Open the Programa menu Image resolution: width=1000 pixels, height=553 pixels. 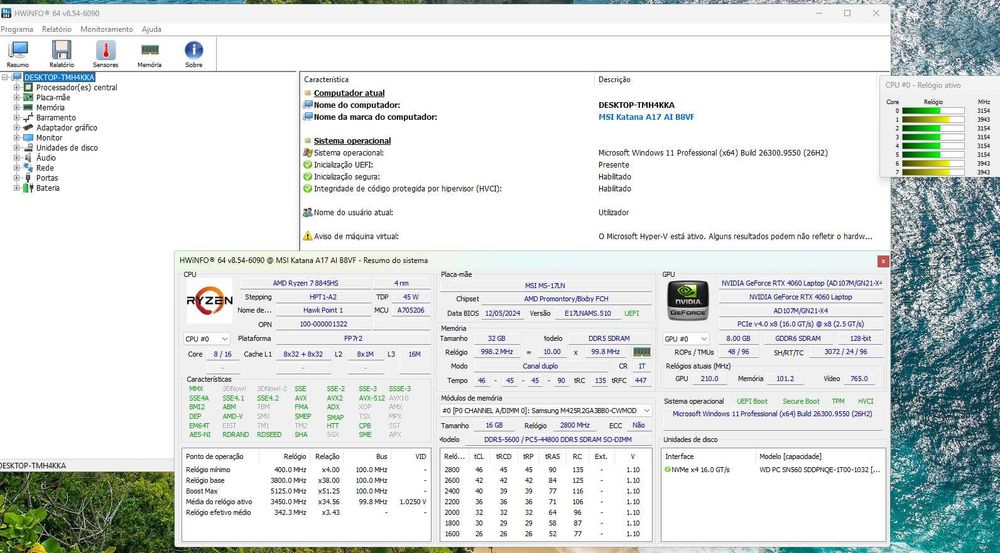pyautogui.click(x=17, y=29)
